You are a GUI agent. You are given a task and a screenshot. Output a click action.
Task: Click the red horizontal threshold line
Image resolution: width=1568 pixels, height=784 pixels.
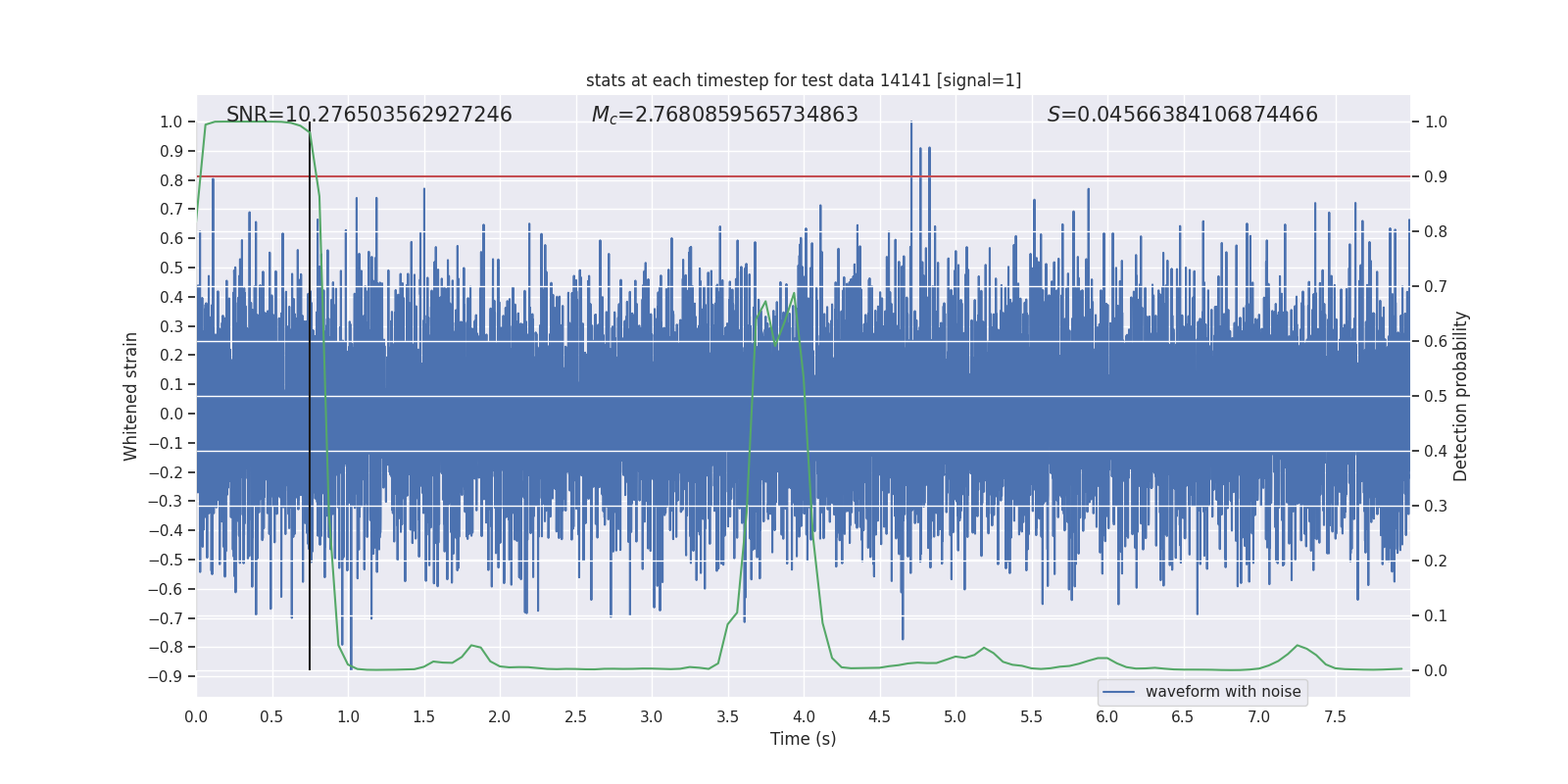tap(804, 176)
